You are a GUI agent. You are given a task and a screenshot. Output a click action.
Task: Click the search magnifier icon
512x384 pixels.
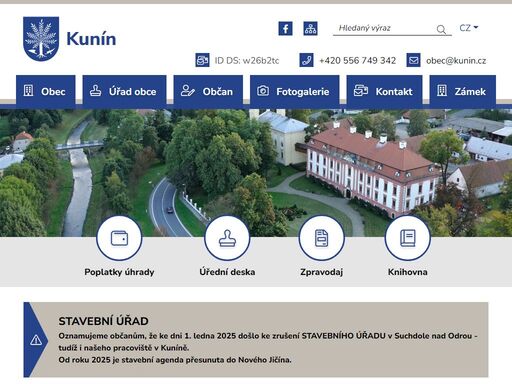[441, 29]
